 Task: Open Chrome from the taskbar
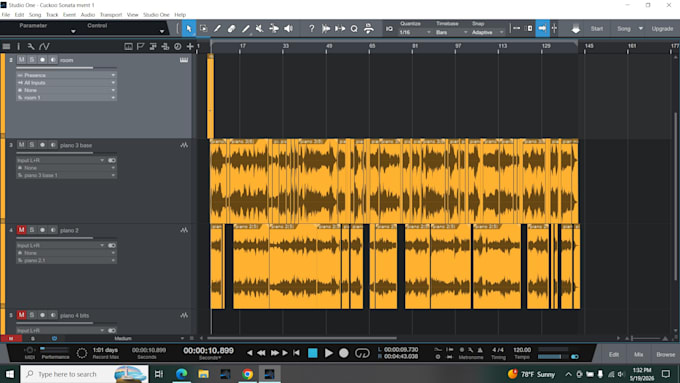pyautogui.click(x=247, y=374)
